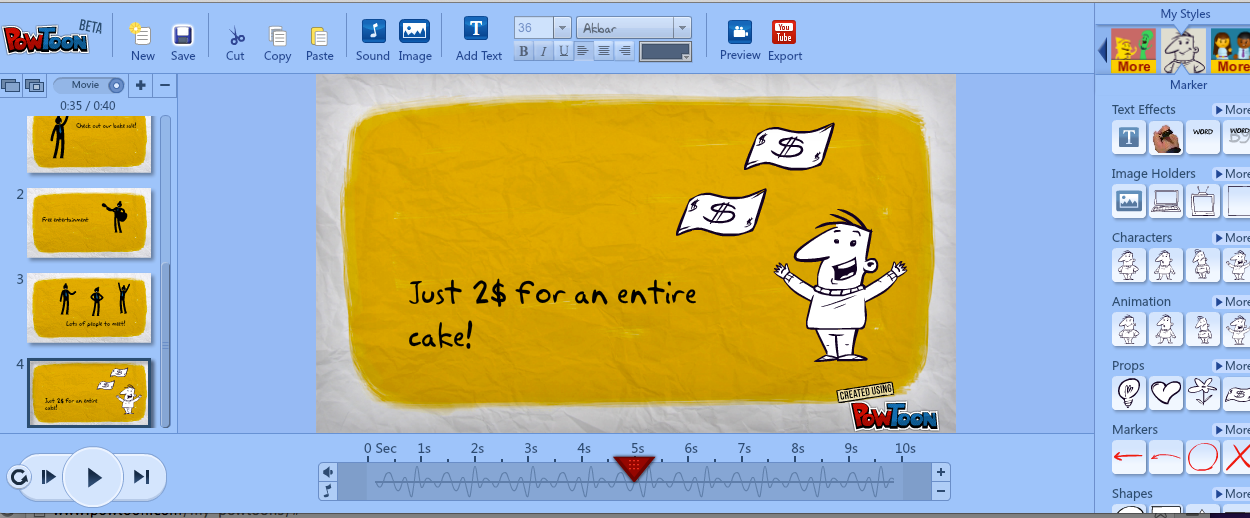Add a new slide with plus button

pyautogui.click(x=141, y=85)
